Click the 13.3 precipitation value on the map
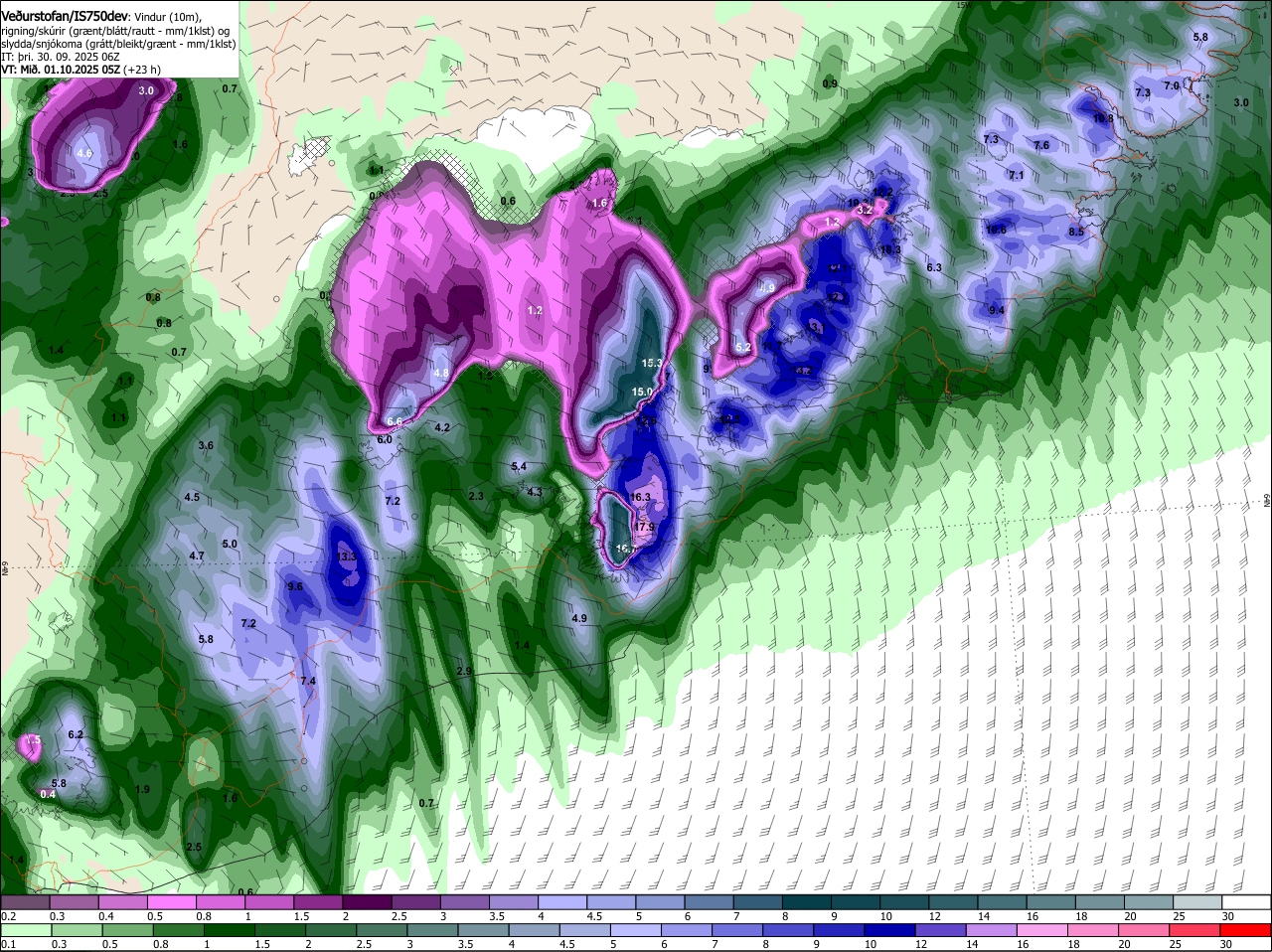The height and width of the screenshot is (952, 1272). [347, 557]
